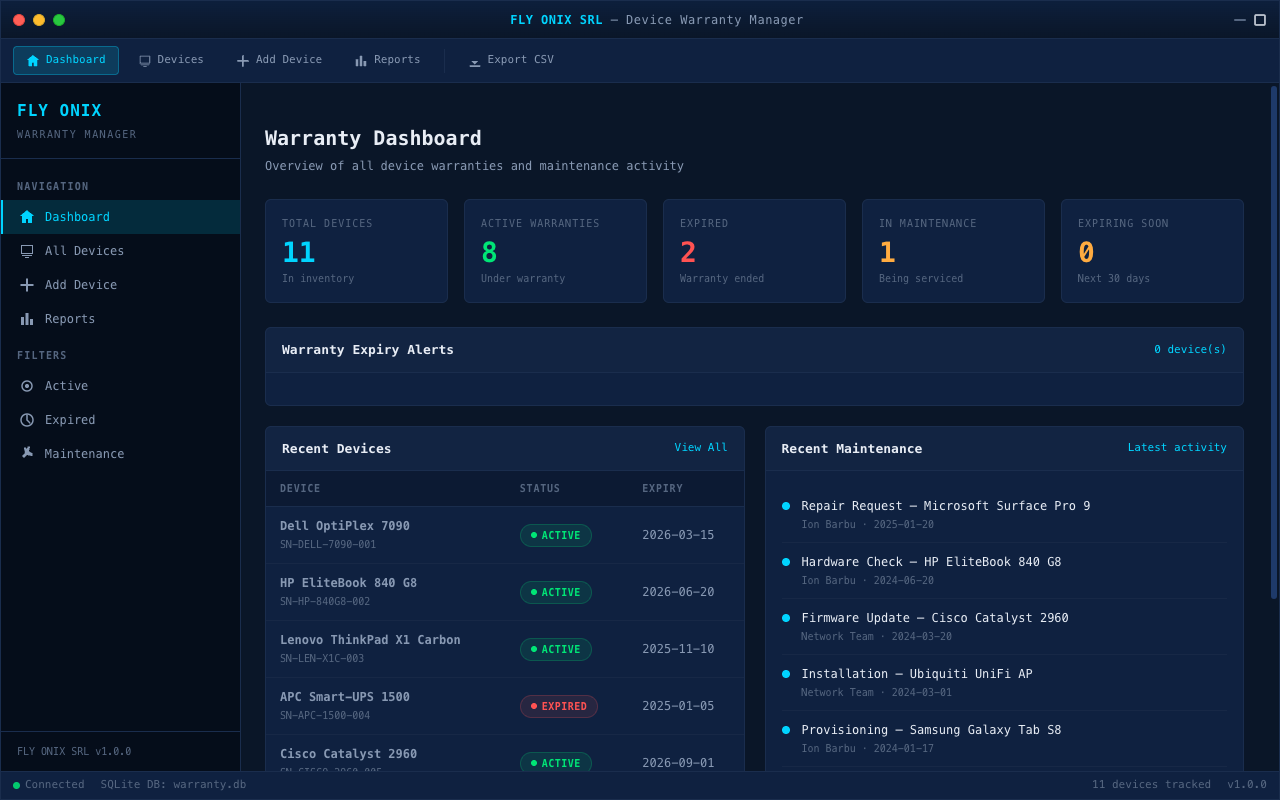The image size is (1280, 800).
Task: Click the 0 device(s) alert counter link
Action: pyautogui.click(x=1190, y=349)
